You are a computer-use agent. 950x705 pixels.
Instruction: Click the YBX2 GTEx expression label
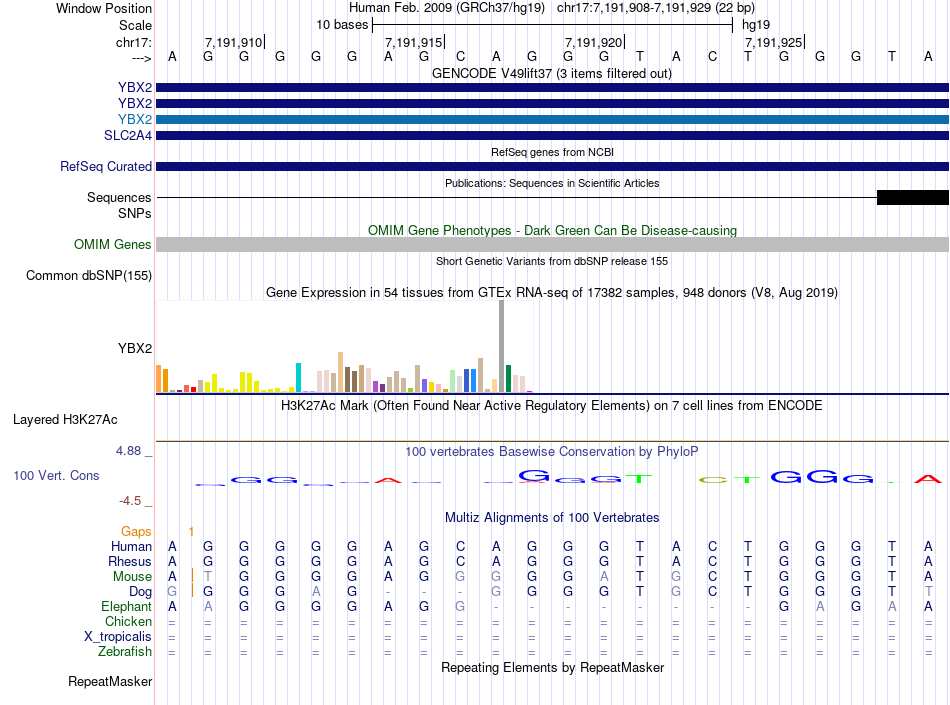click(135, 348)
